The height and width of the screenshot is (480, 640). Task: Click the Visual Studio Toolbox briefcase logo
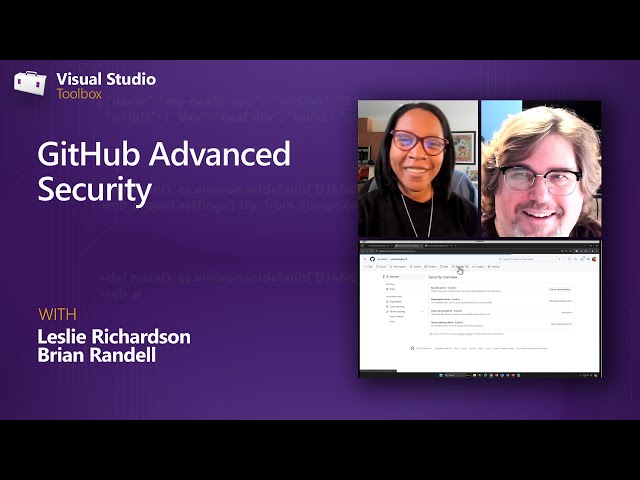pyautogui.click(x=30, y=83)
